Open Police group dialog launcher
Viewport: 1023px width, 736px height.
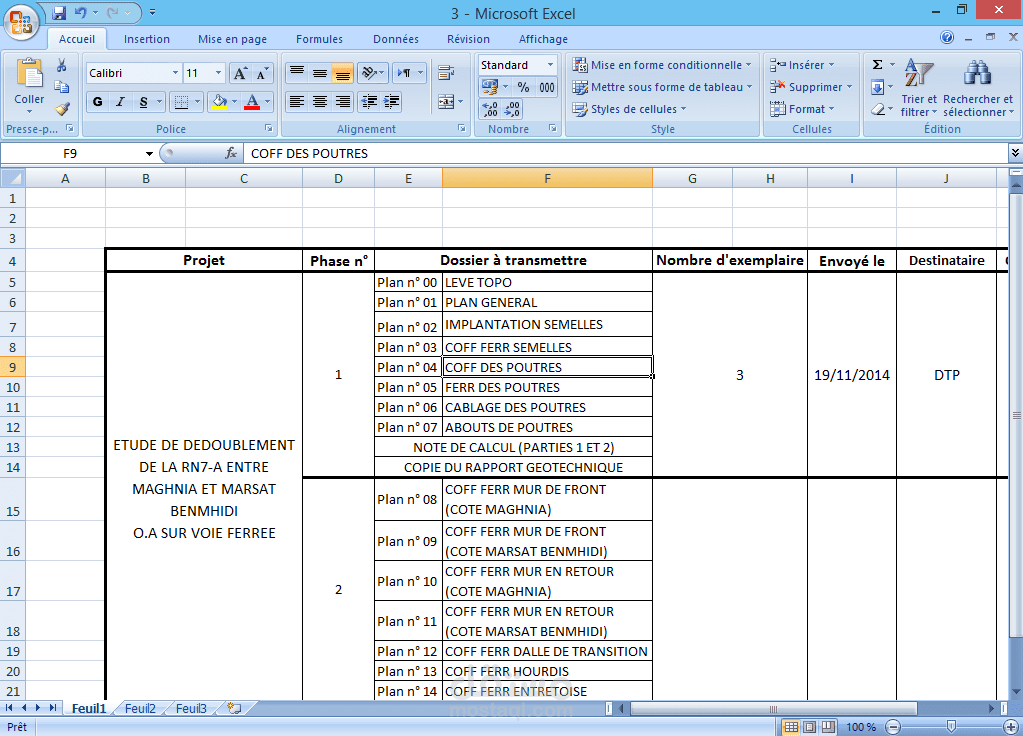268,129
